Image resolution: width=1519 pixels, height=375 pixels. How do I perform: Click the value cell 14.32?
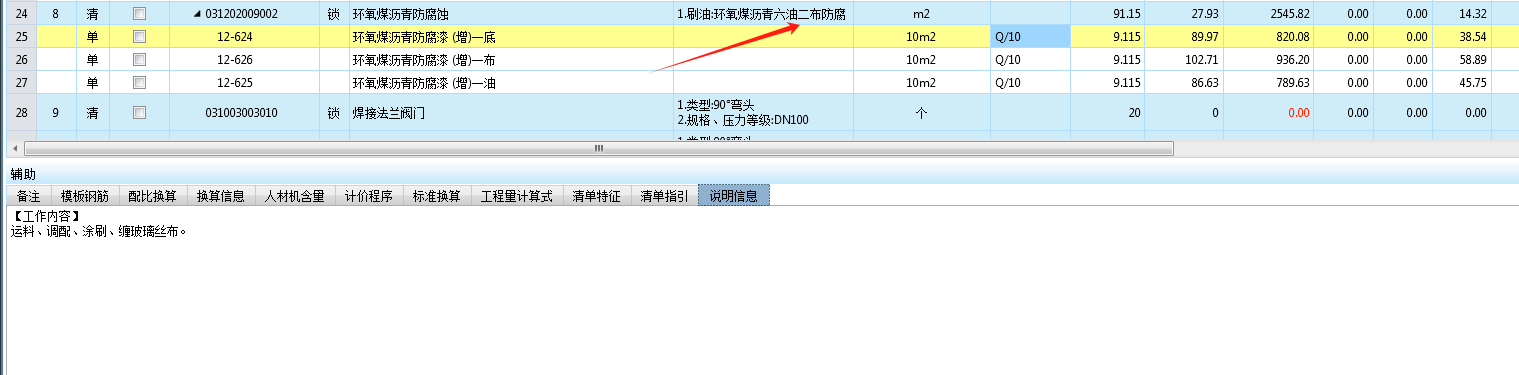point(1462,14)
